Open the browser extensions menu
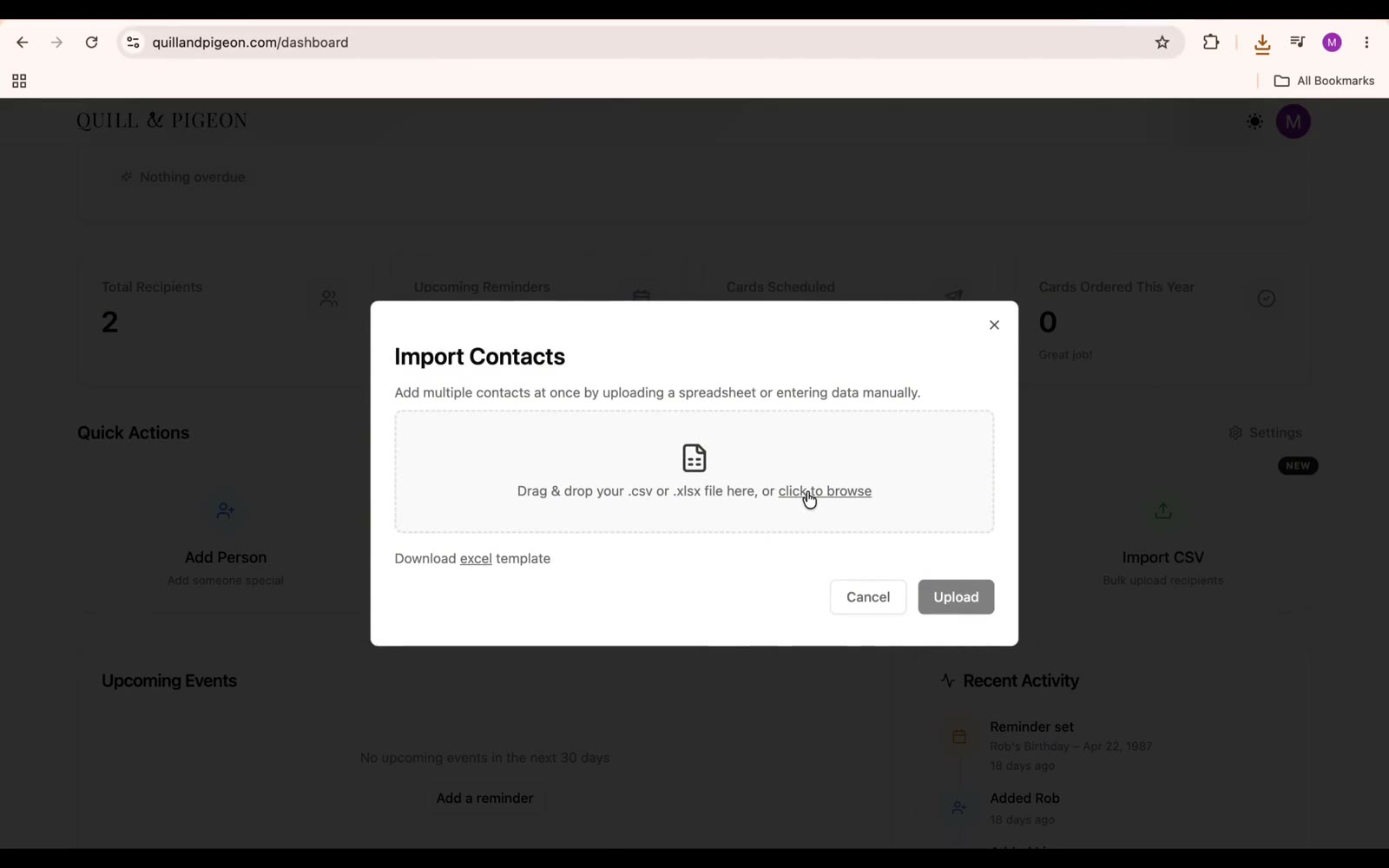The width and height of the screenshot is (1389, 868). coord(1211,43)
